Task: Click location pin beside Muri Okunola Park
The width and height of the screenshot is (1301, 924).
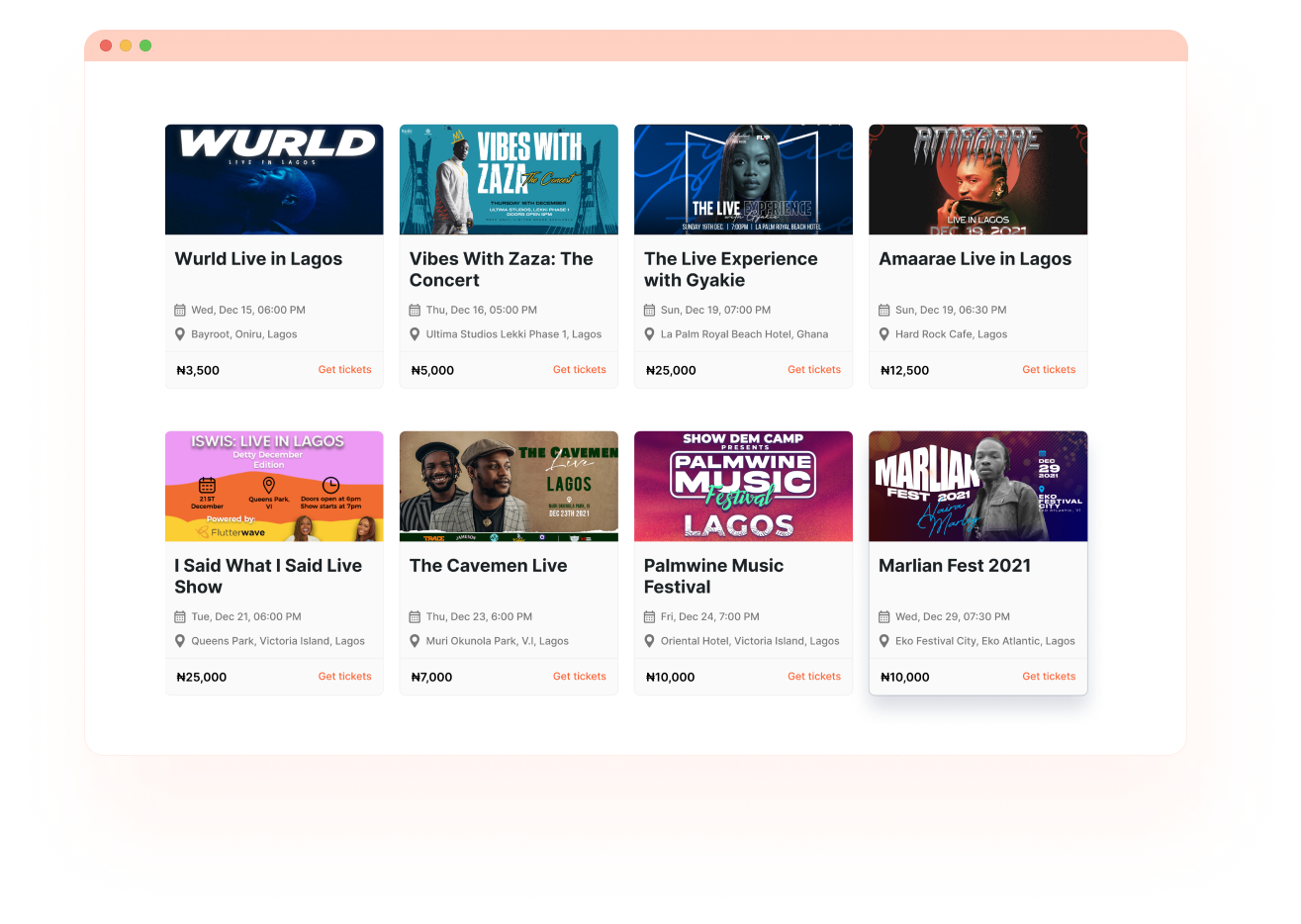Action: (415, 641)
